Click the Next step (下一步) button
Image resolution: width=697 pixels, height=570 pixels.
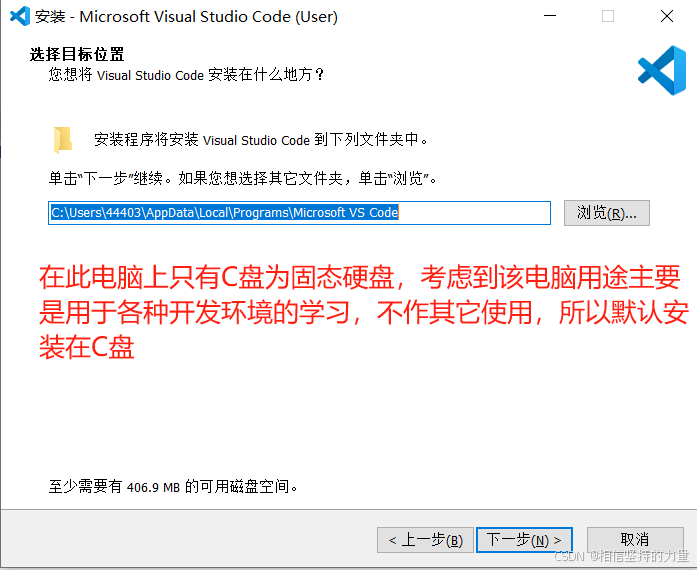(524, 540)
